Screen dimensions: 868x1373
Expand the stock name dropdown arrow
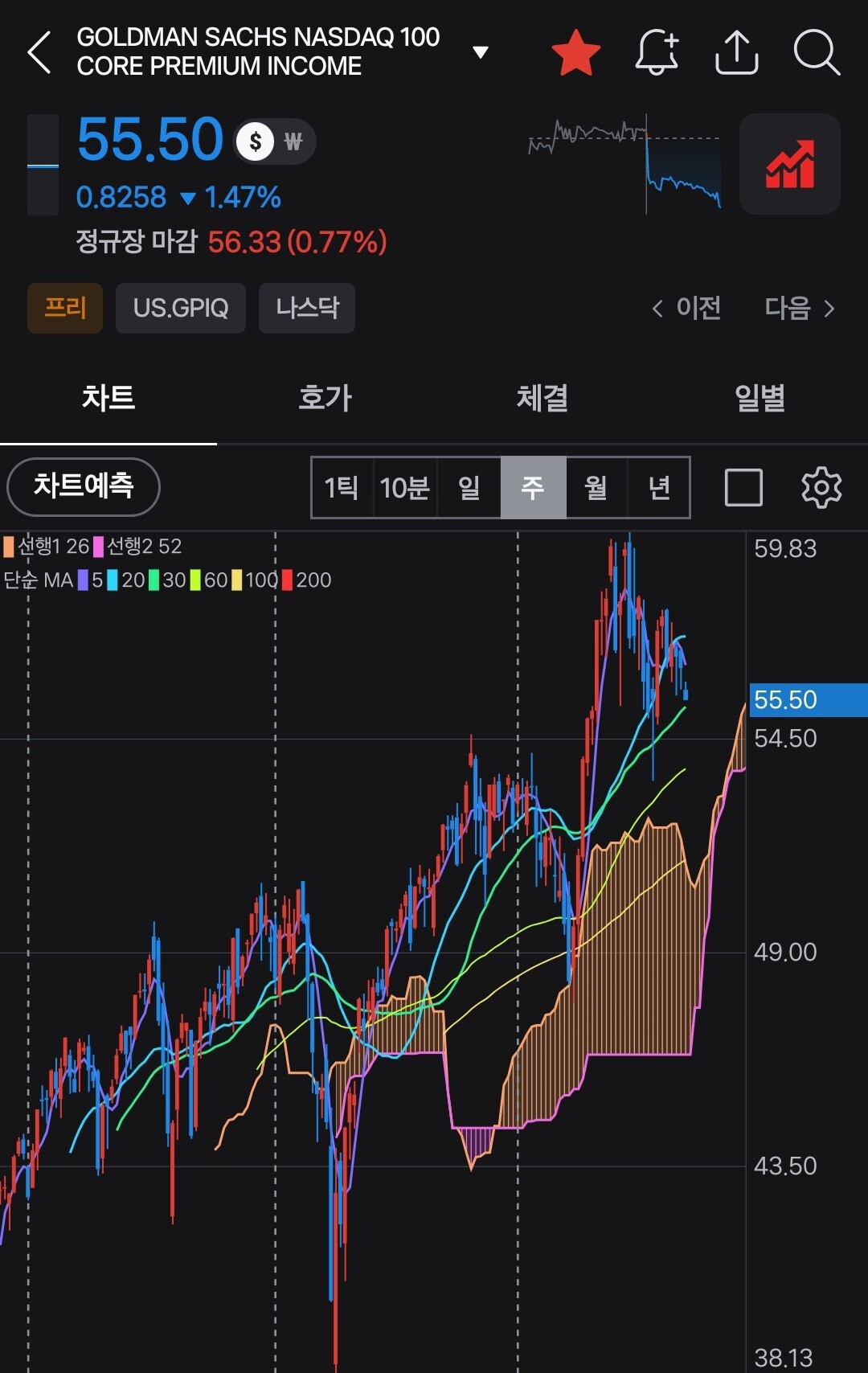pos(481,53)
